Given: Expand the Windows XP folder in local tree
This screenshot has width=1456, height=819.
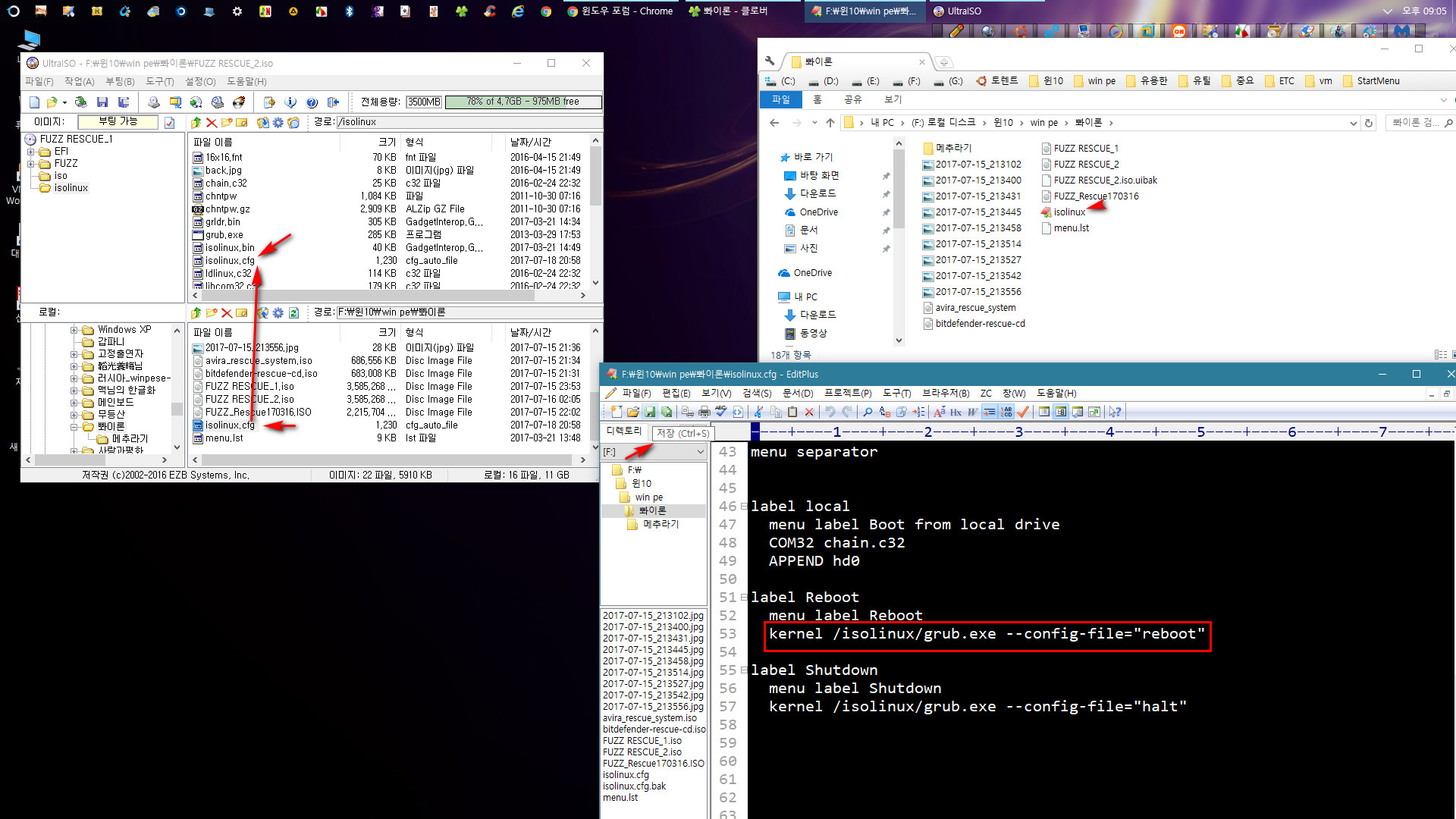Looking at the screenshot, I should 74,330.
